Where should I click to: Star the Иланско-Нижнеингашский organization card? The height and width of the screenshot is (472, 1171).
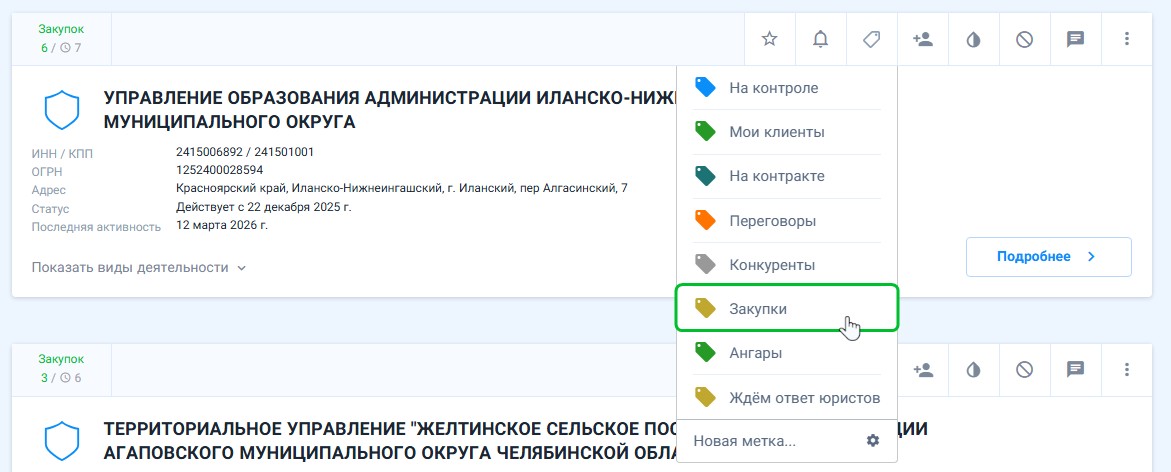click(x=769, y=40)
